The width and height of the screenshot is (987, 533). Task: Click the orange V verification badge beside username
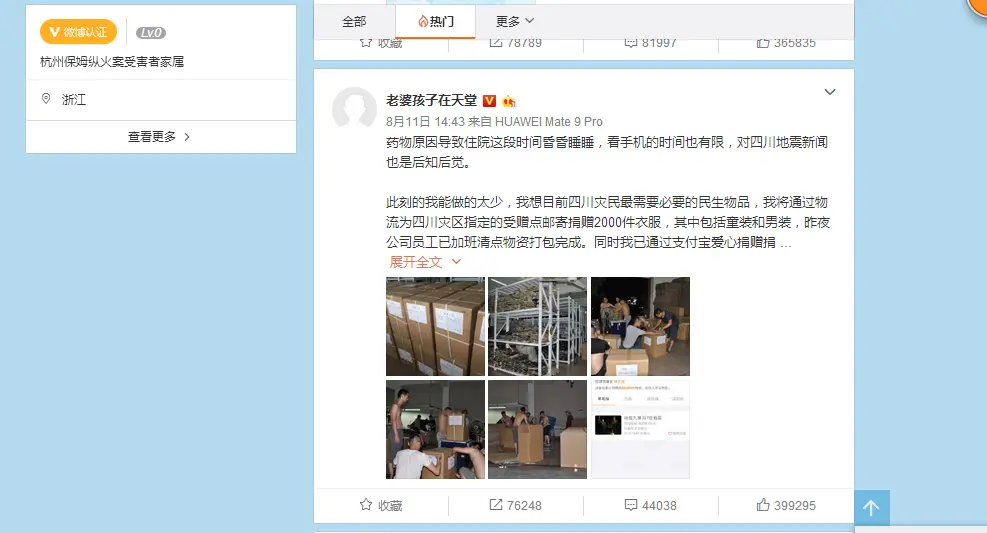coord(489,101)
